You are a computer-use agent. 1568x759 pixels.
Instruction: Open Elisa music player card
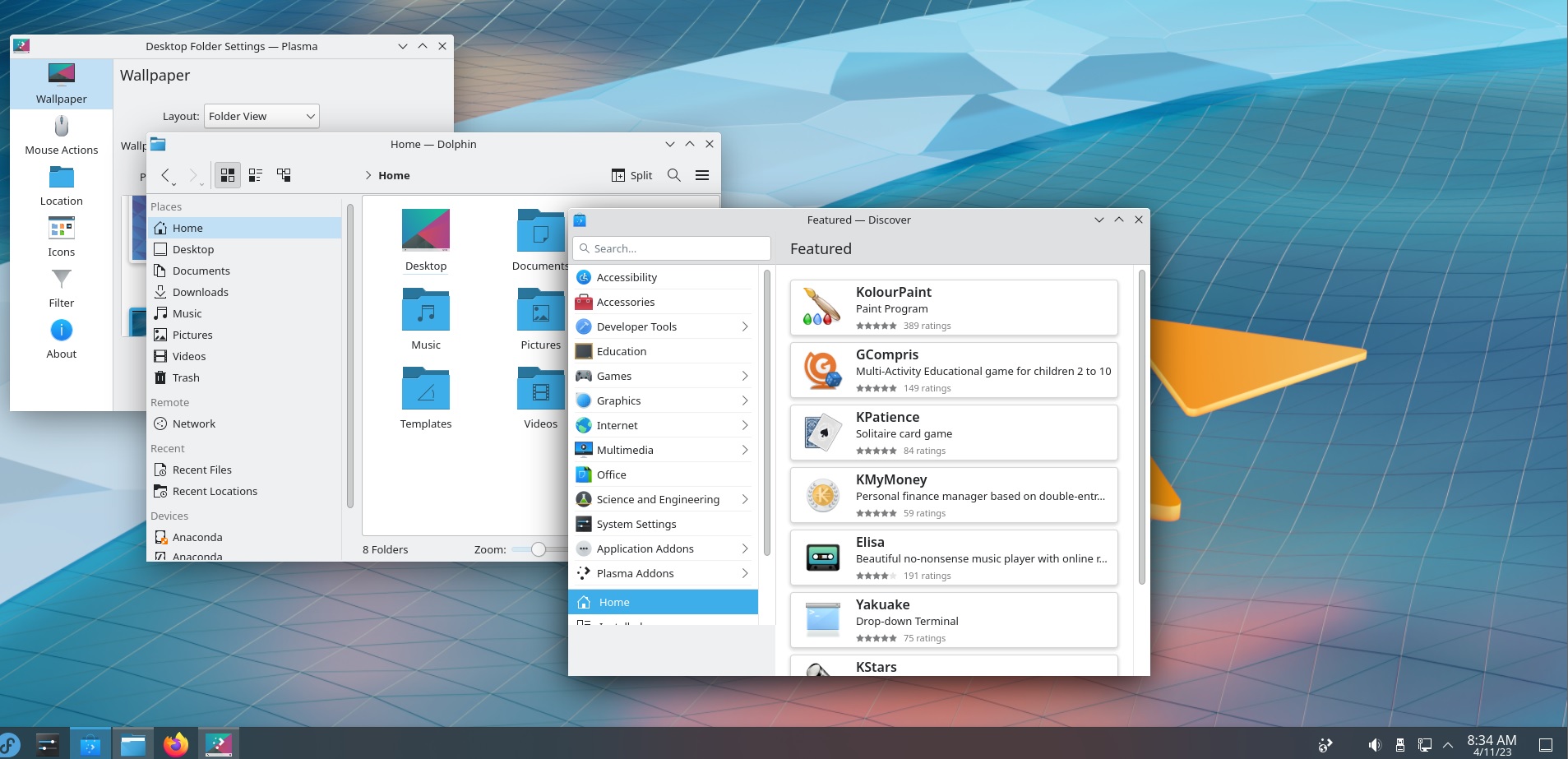tap(954, 558)
